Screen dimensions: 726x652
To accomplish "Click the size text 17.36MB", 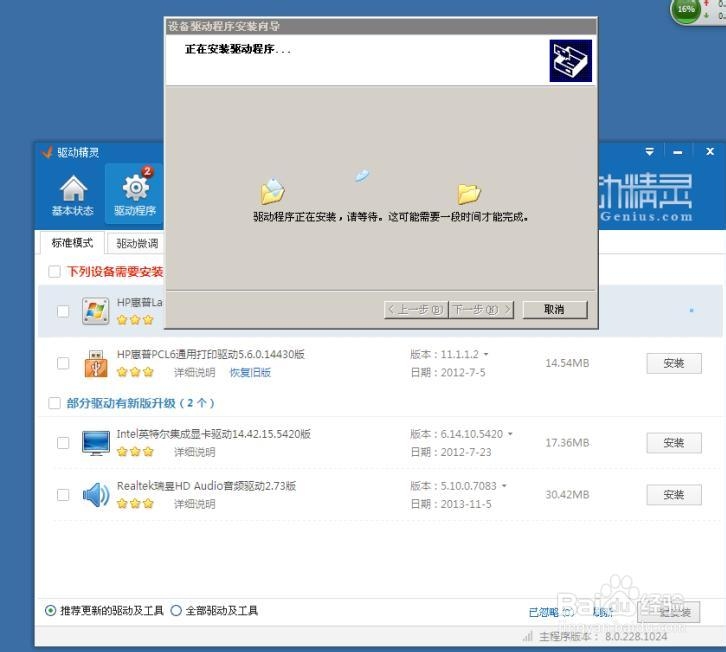I will (x=567, y=443).
